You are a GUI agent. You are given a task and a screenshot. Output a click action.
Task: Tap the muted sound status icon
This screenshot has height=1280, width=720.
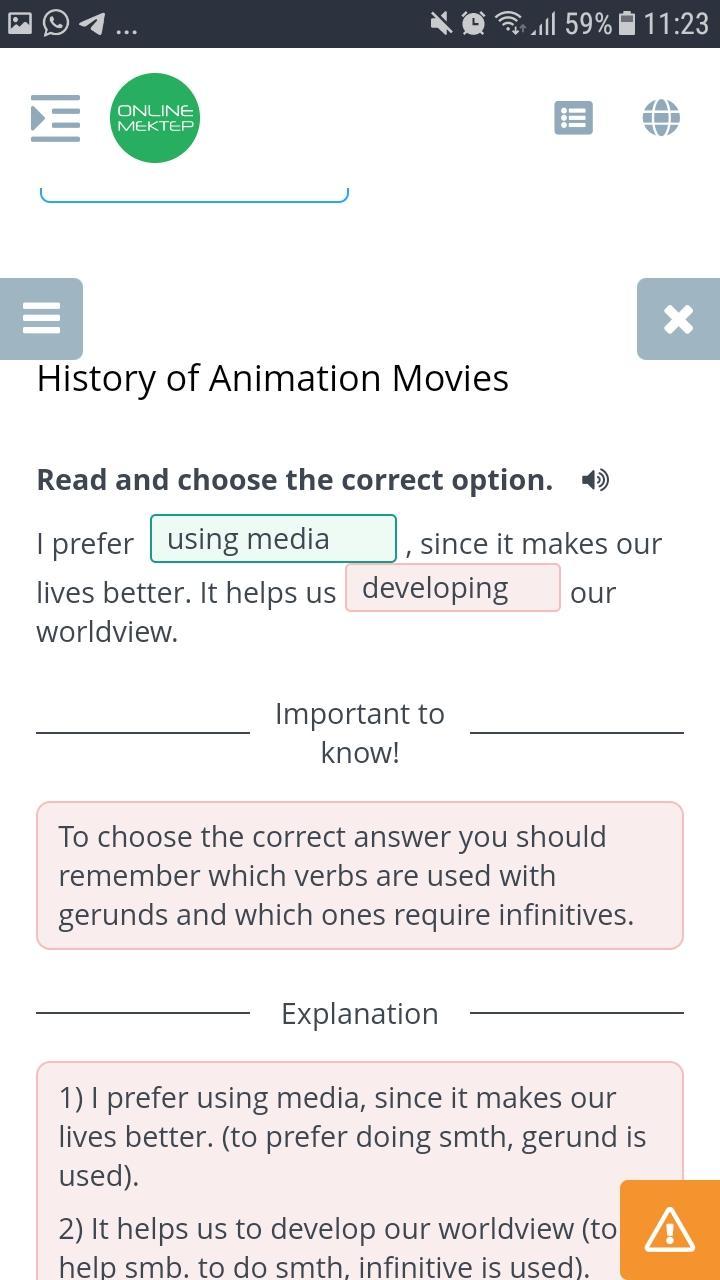[x=440, y=23]
